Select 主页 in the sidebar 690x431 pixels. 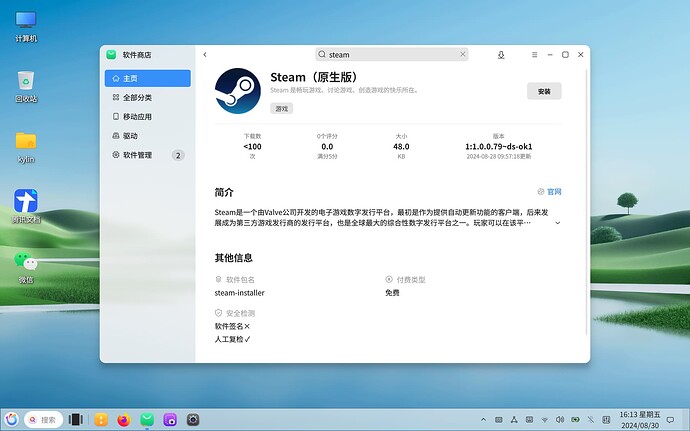pos(148,78)
